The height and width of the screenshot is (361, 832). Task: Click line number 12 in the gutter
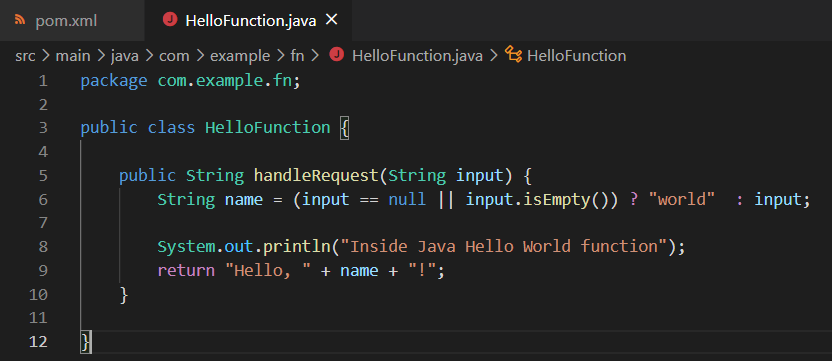tap(38, 341)
